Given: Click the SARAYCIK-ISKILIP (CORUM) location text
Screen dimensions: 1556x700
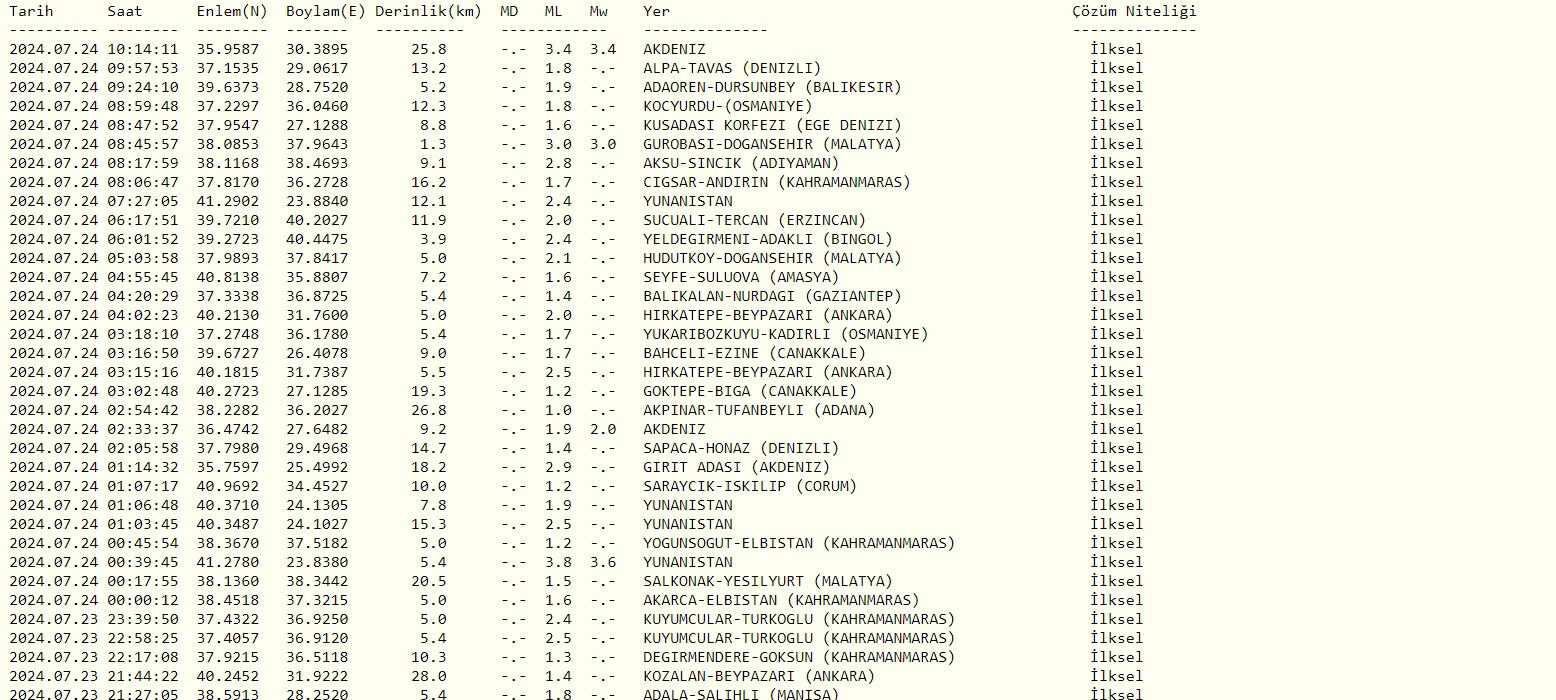Looking at the screenshot, I should point(750,486).
